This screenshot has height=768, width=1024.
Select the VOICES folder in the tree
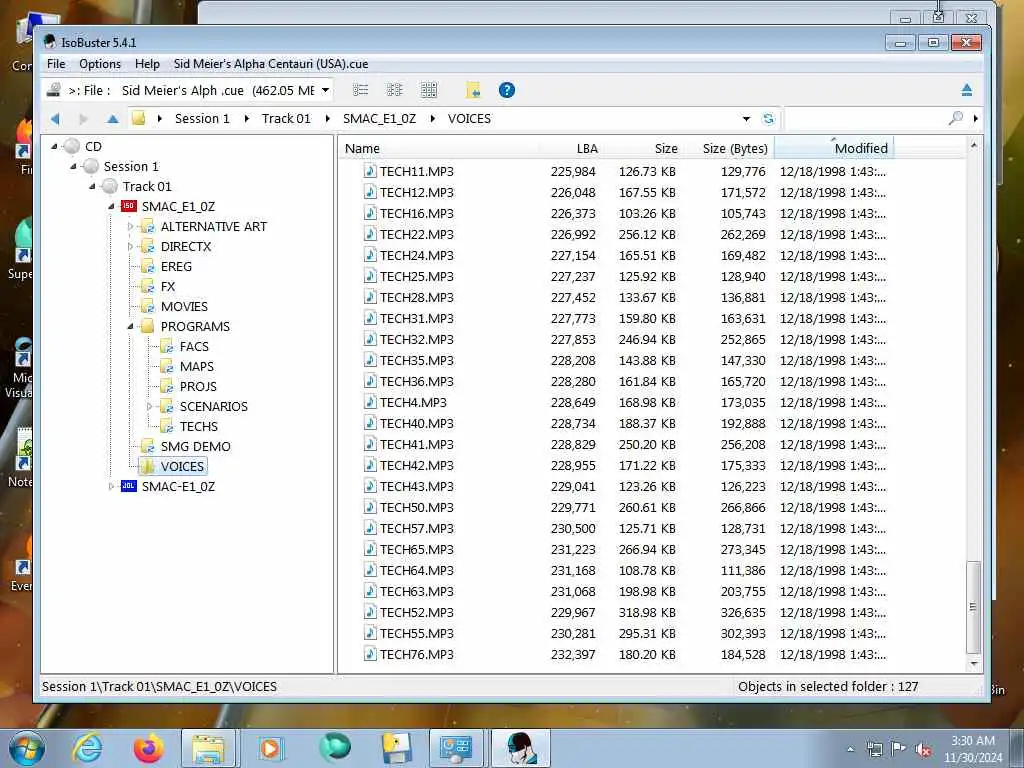(x=182, y=466)
